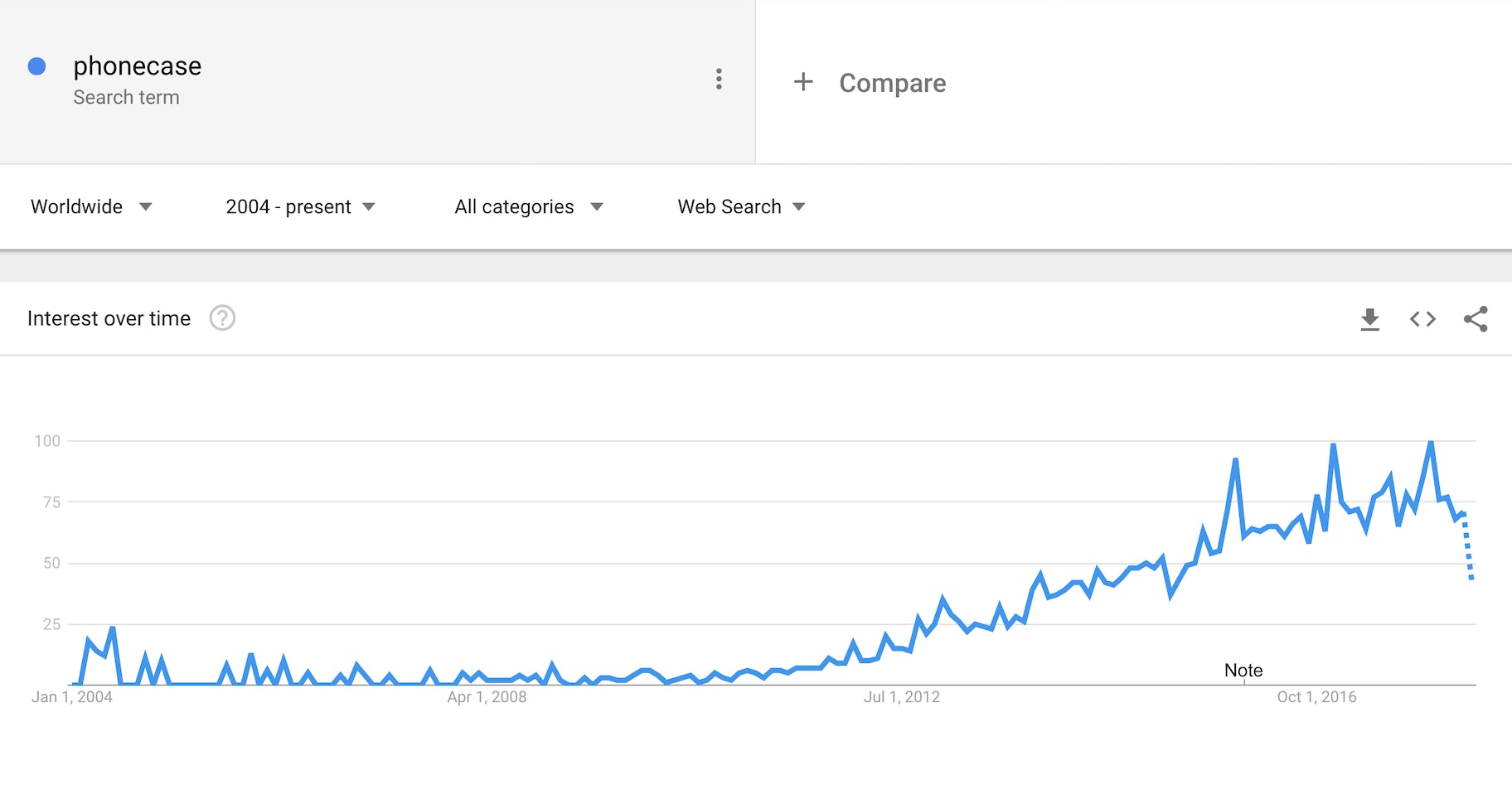Click the Compare option to add a term
The image size is (1512, 790).
(x=892, y=82)
